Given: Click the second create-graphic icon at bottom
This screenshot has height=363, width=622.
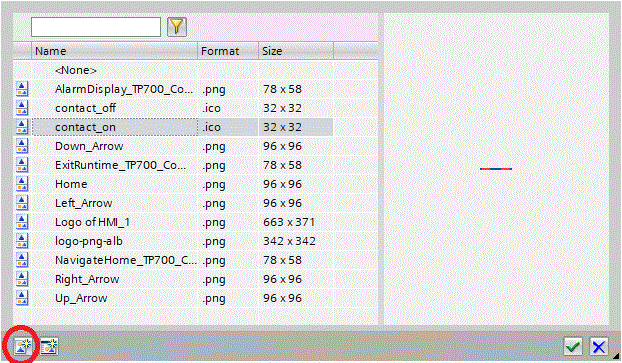Looking at the screenshot, I should click(x=49, y=346).
